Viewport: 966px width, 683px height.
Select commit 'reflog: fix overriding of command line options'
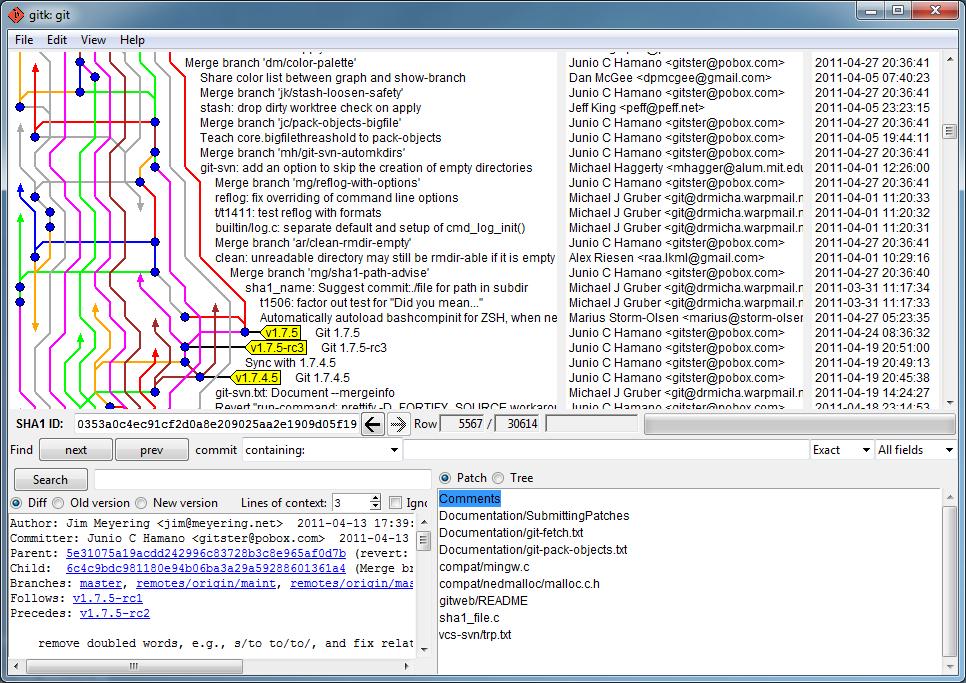click(x=336, y=198)
